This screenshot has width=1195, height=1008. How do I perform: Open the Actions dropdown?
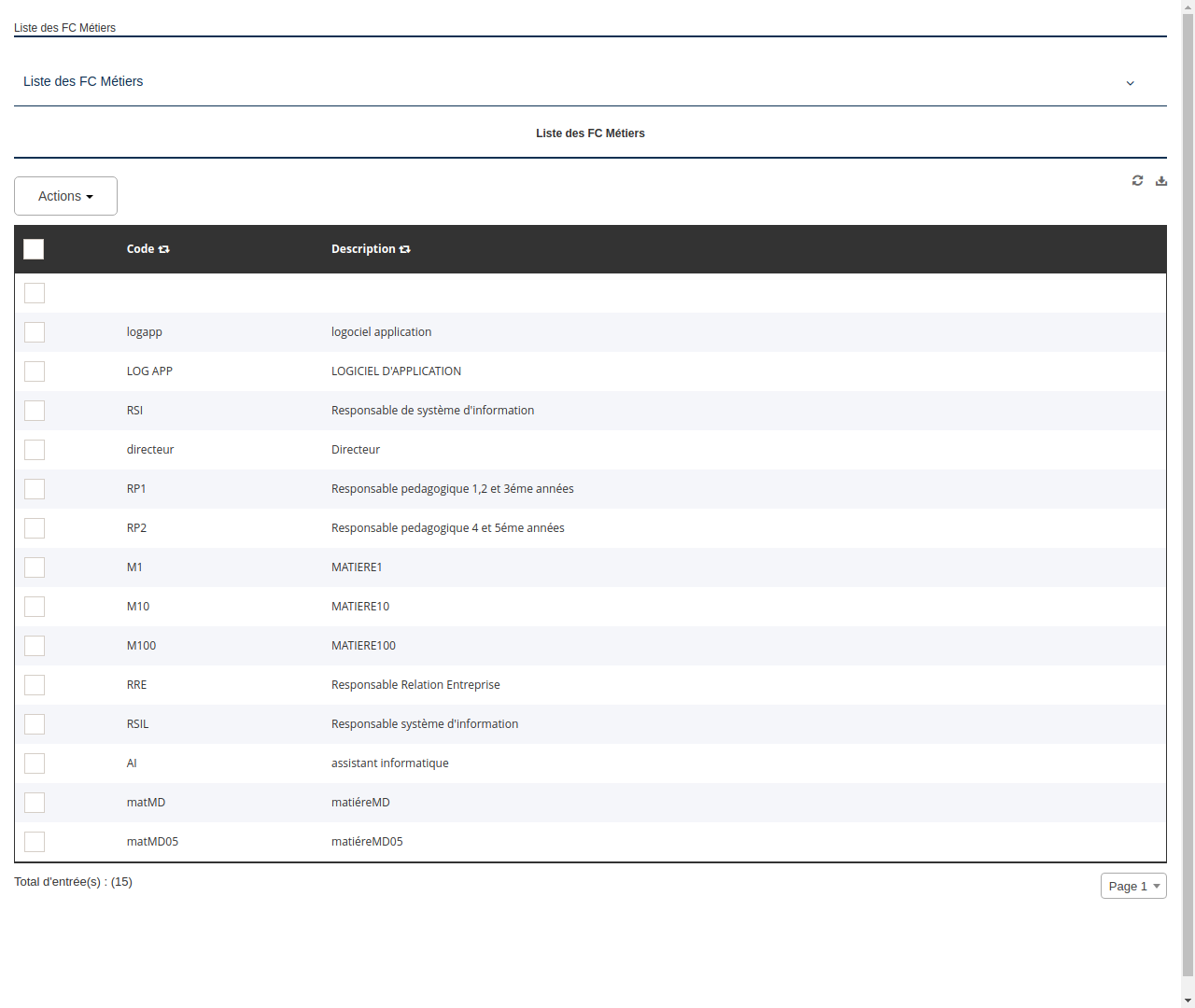point(65,196)
